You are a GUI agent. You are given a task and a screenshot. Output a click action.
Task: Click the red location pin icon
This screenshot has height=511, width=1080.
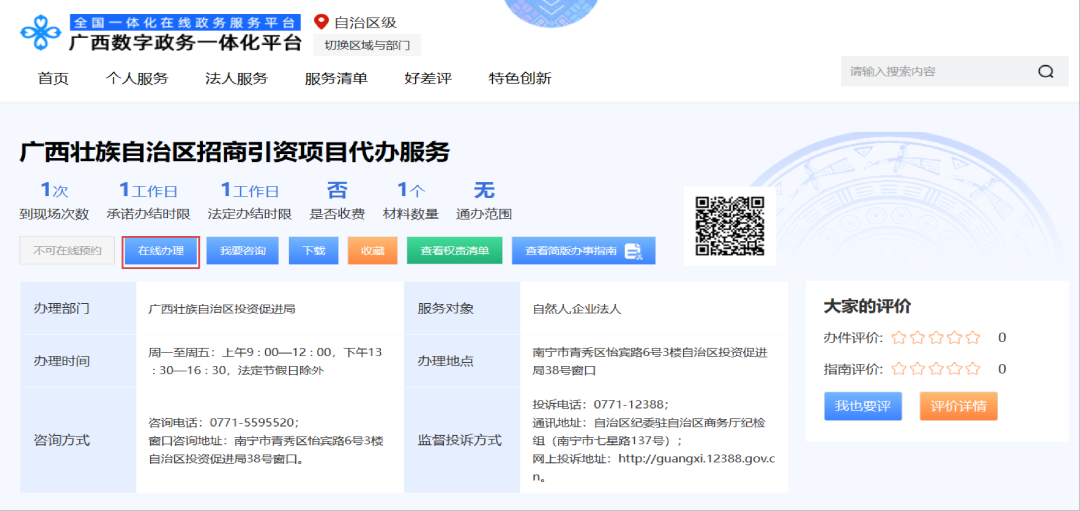pos(321,21)
